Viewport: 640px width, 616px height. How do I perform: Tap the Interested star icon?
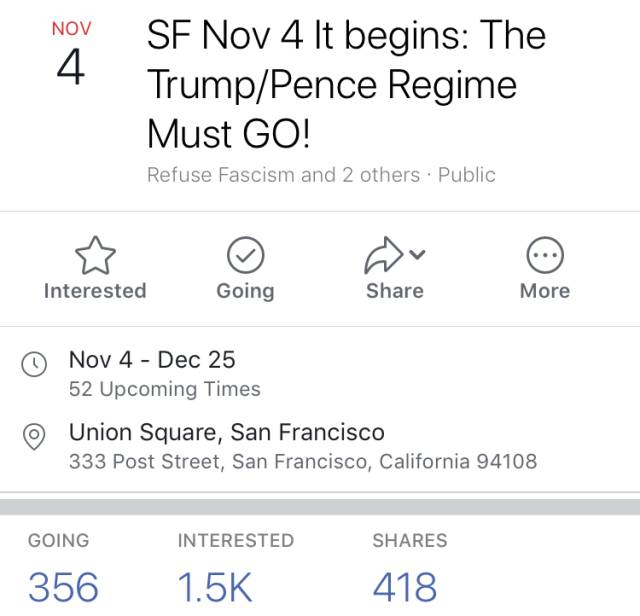click(95, 257)
